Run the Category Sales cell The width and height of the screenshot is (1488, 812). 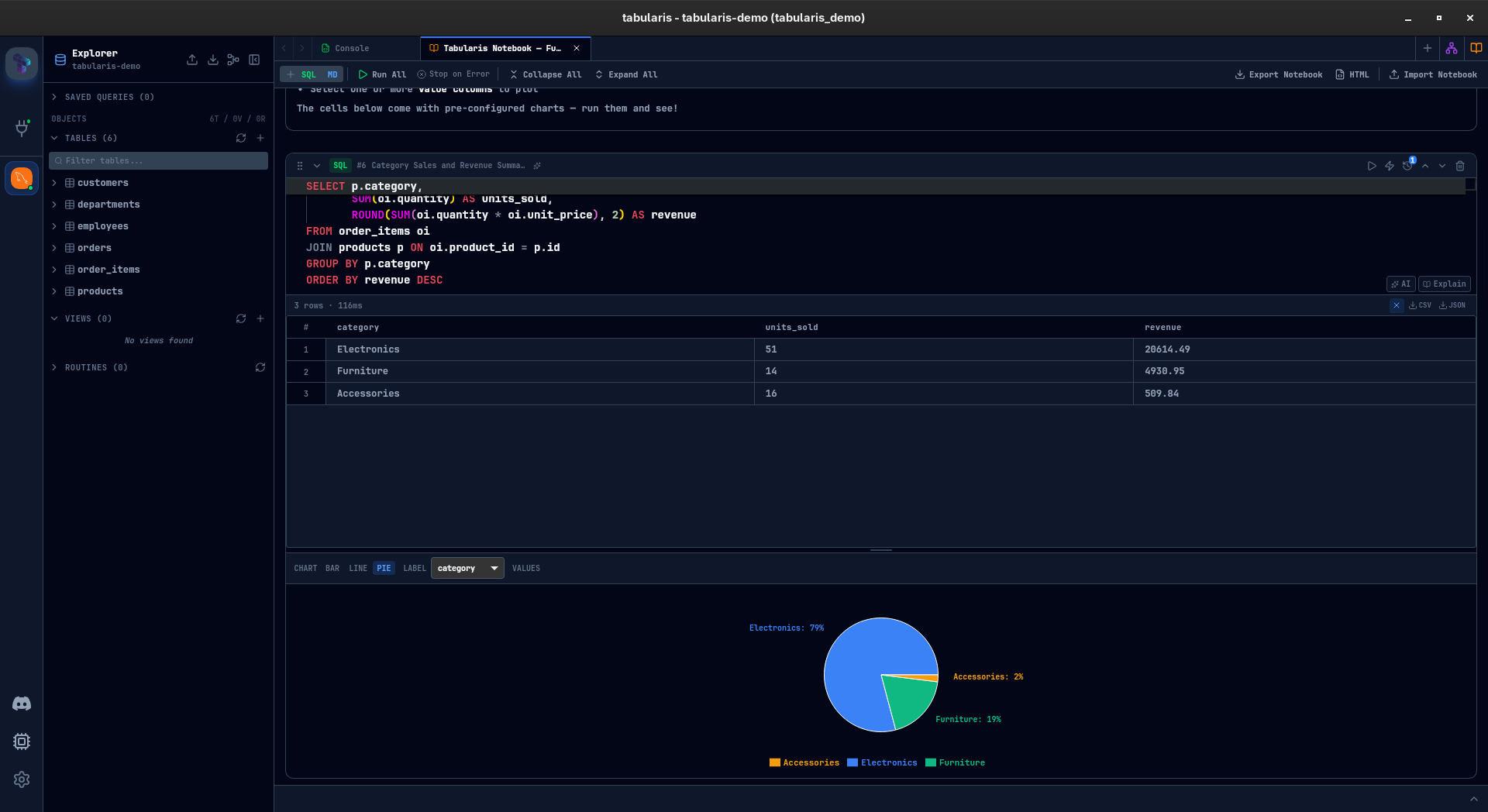pos(1372,165)
